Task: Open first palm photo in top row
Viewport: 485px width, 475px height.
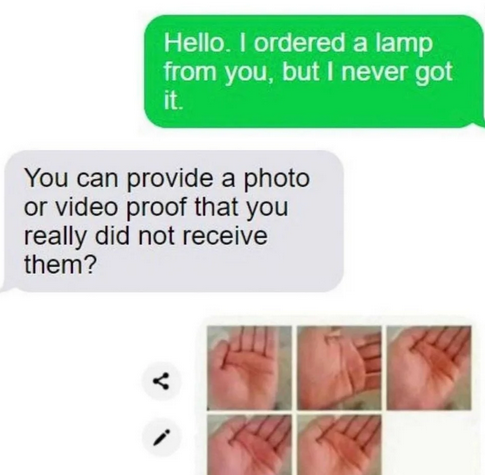Action: [249, 368]
